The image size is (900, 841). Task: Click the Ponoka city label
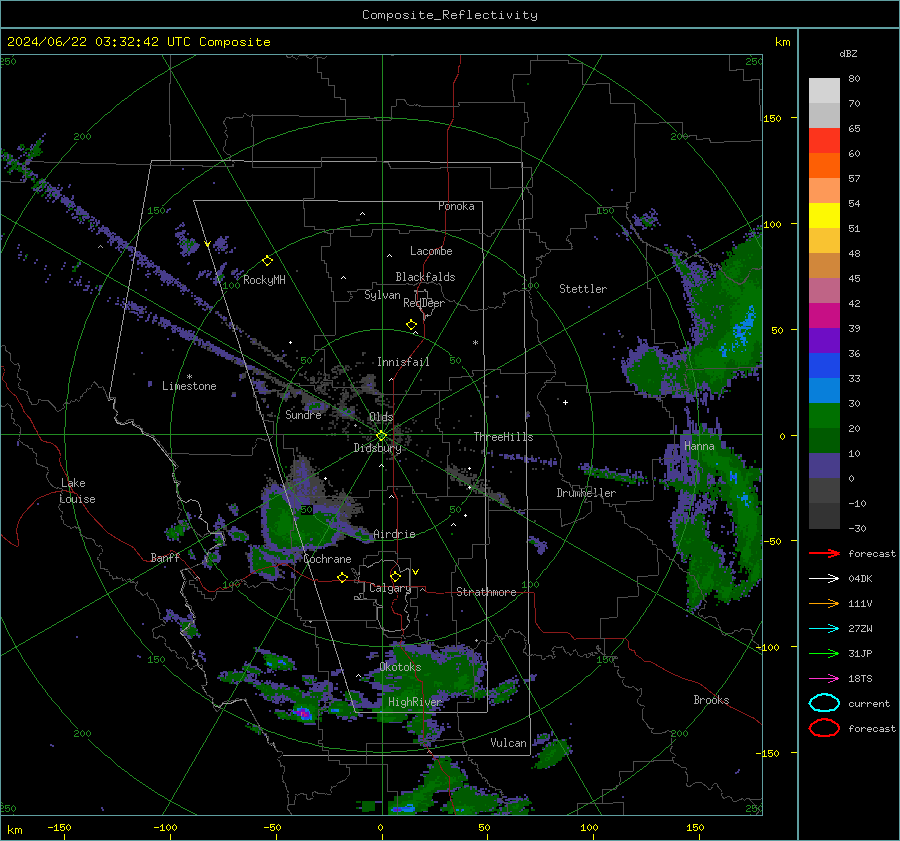[456, 206]
